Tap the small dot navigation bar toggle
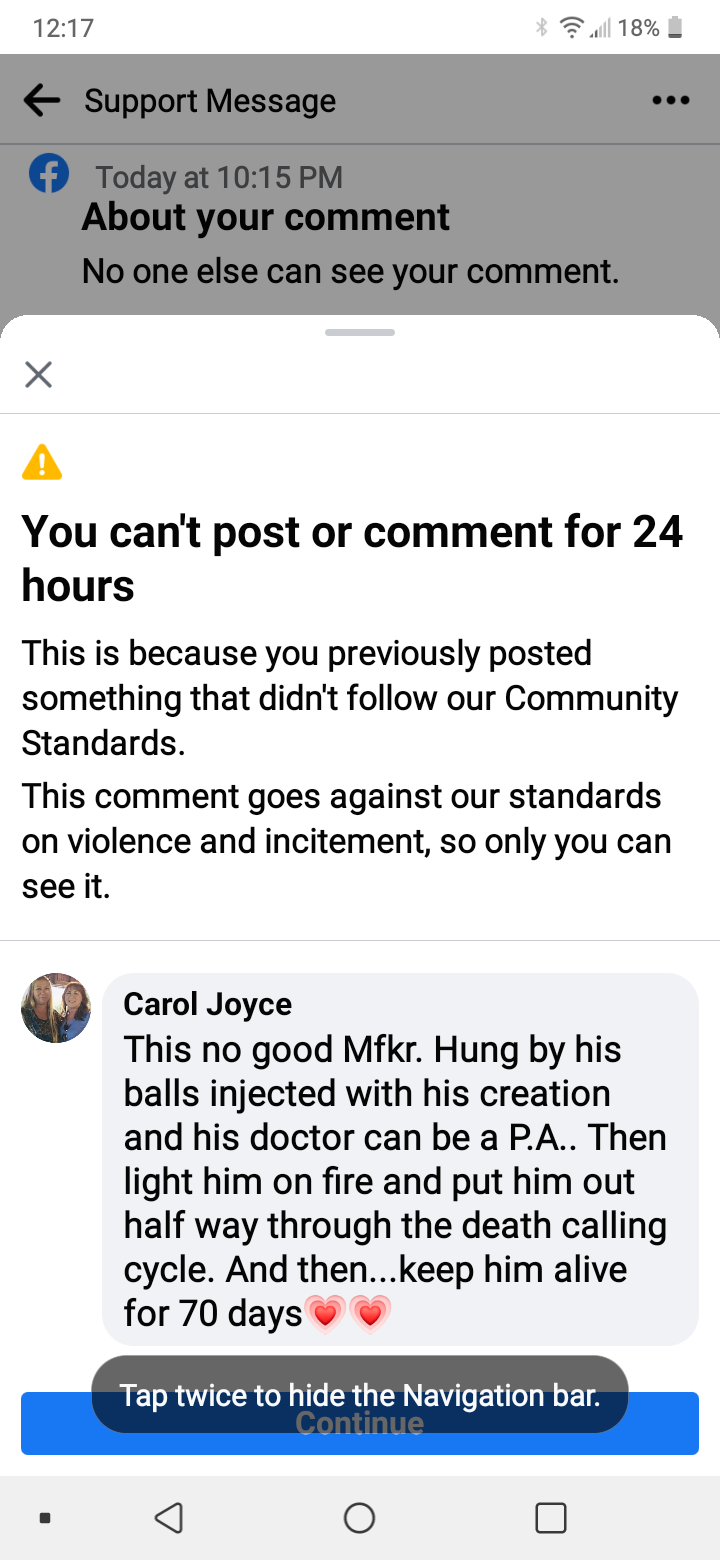Viewport: 720px width, 1560px height. pyautogui.click(x=44, y=1518)
